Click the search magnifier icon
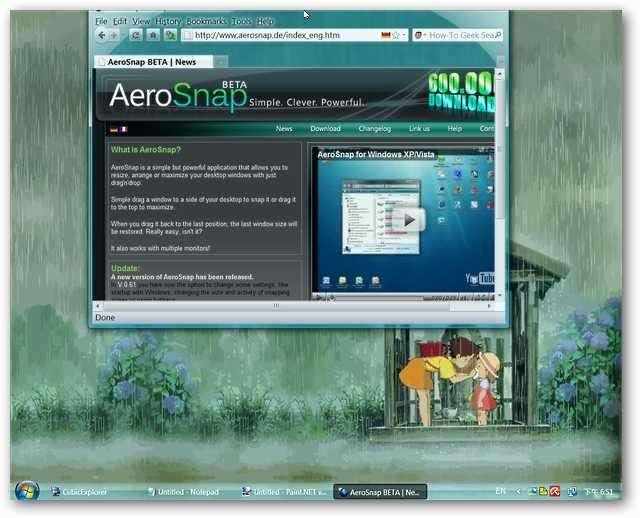 click(498, 36)
